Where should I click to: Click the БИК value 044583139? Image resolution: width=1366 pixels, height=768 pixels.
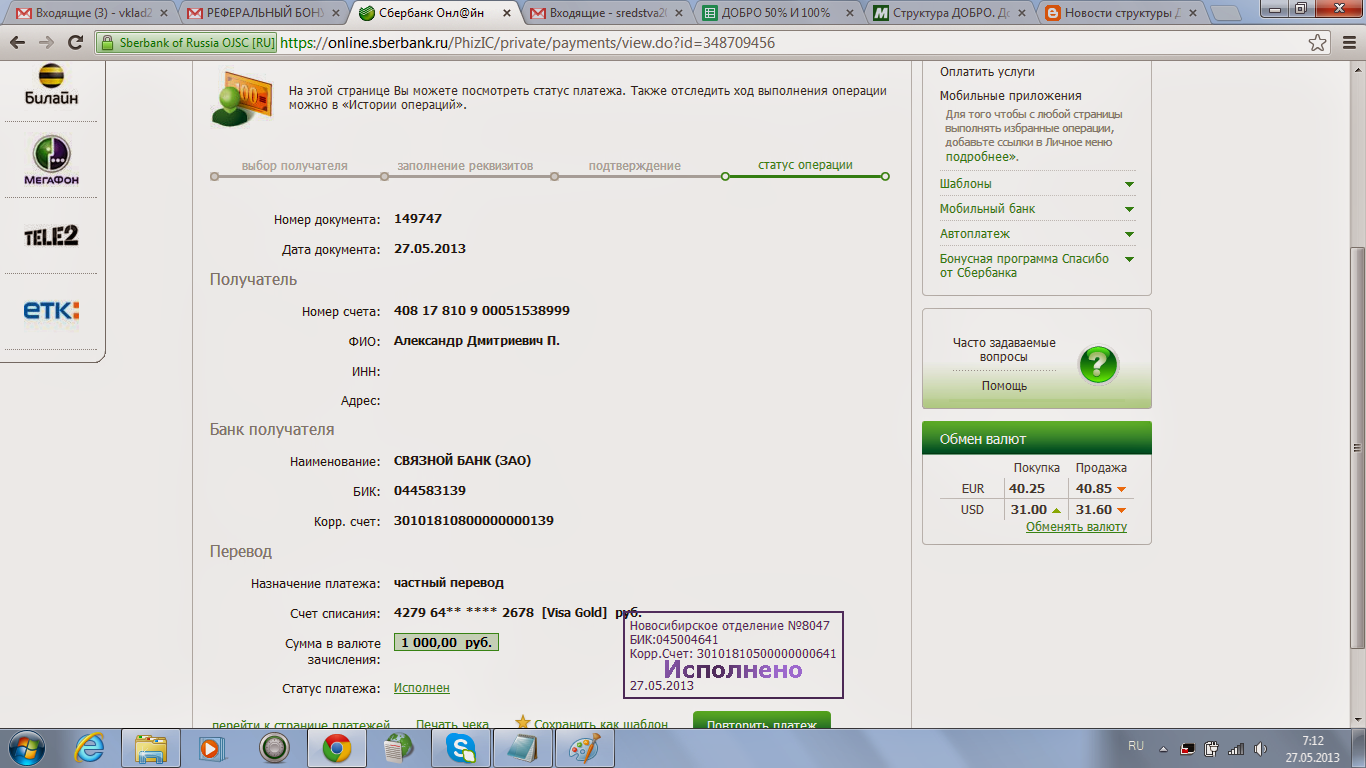430,491
